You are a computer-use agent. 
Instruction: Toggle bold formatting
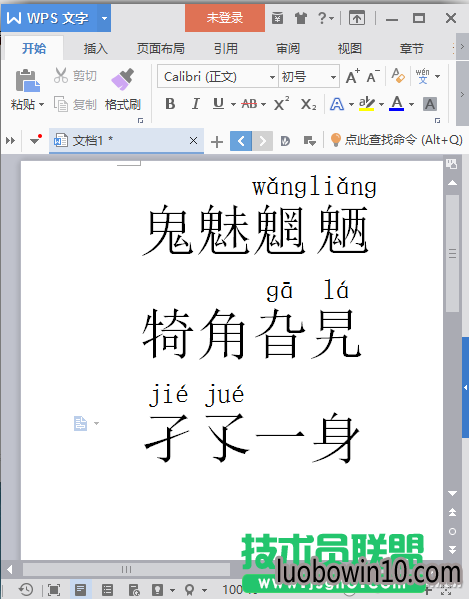(x=170, y=104)
